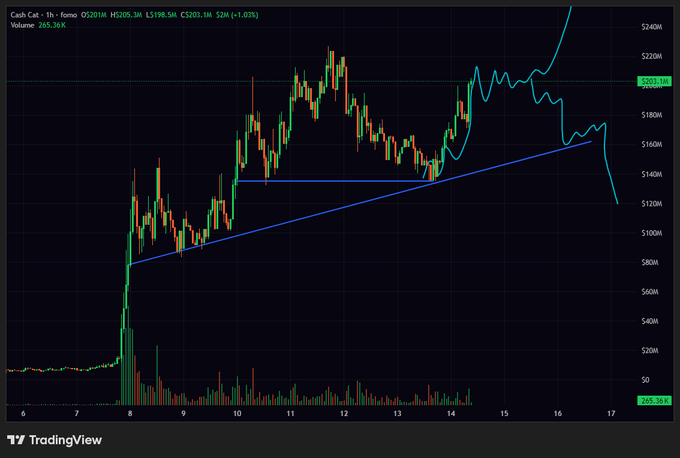Image resolution: width=680 pixels, height=458 pixels.
Task: Click the $140M price axis label
Action: point(652,174)
